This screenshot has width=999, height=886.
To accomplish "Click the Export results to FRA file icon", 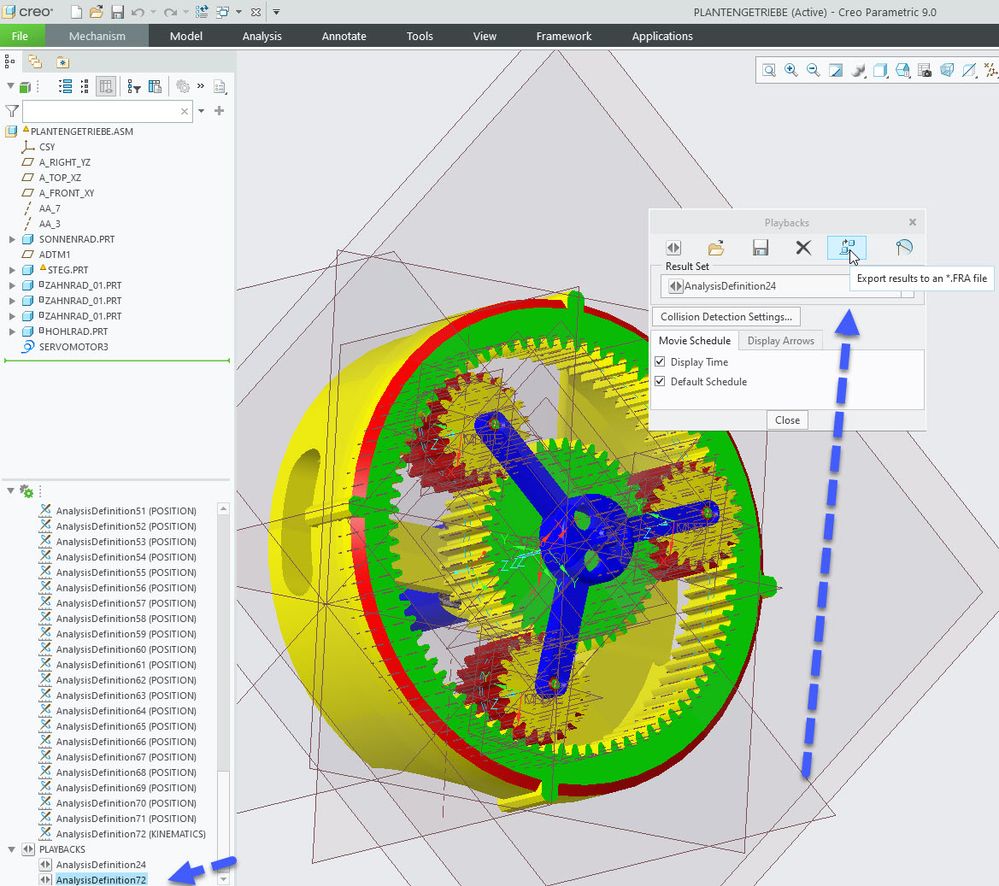I will pyautogui.click(x=846, y=248).
